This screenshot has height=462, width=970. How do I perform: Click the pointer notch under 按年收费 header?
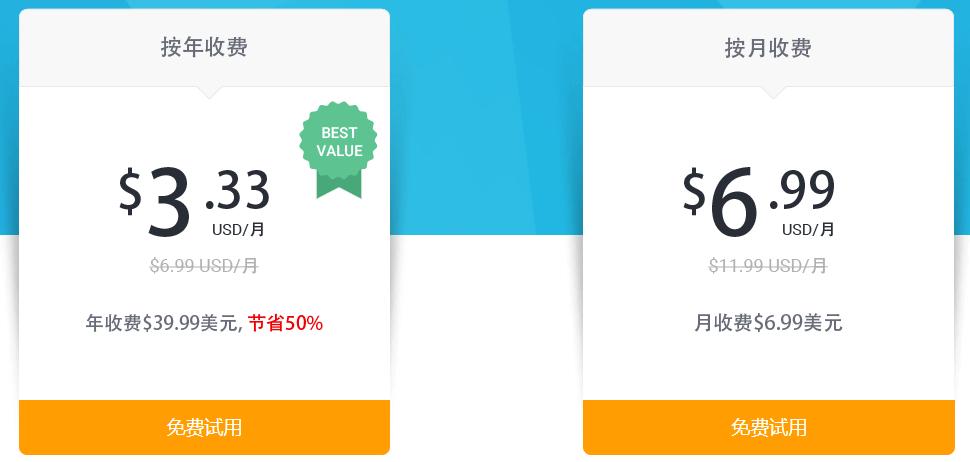208,92
